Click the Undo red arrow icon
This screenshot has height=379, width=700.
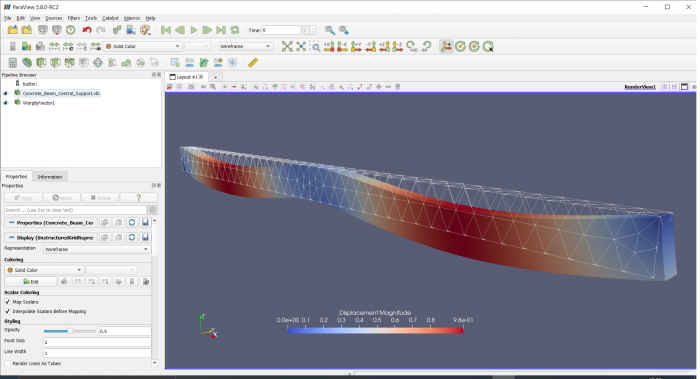[x=87, y=30]
